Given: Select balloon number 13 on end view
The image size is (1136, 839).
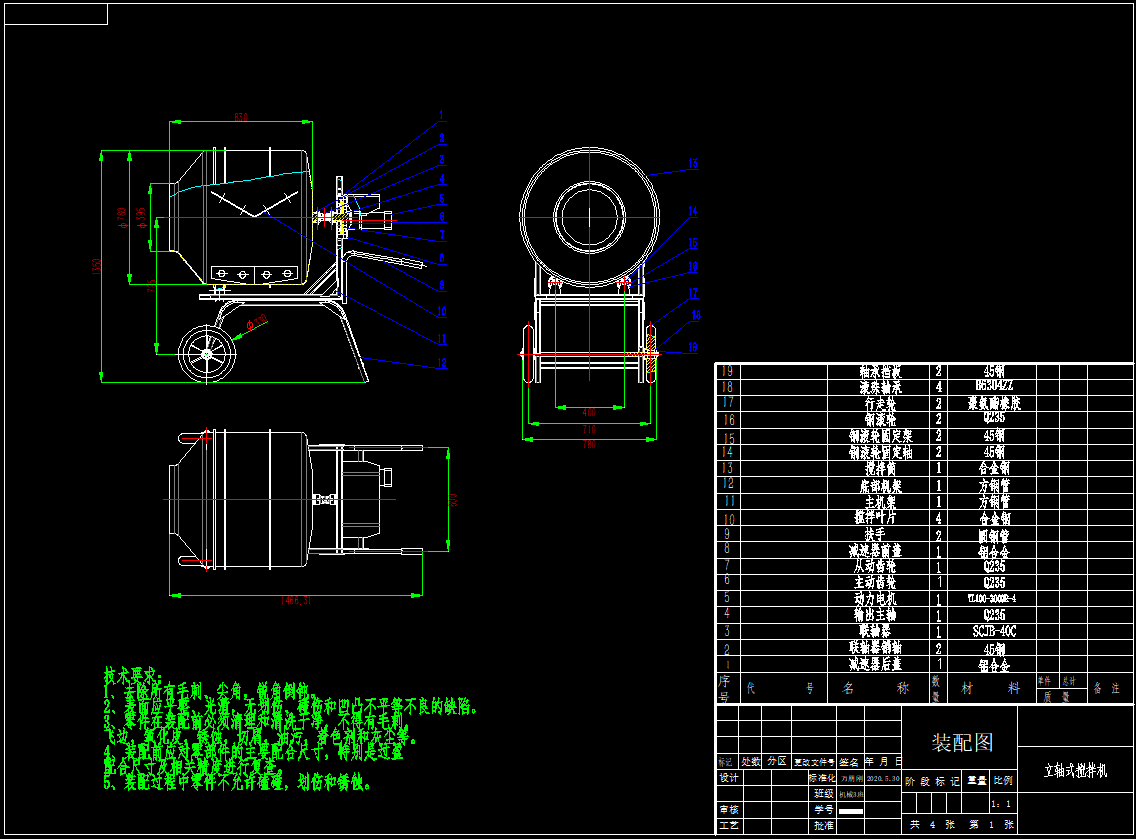Looking at the screenshot, I should coord(693,164).
